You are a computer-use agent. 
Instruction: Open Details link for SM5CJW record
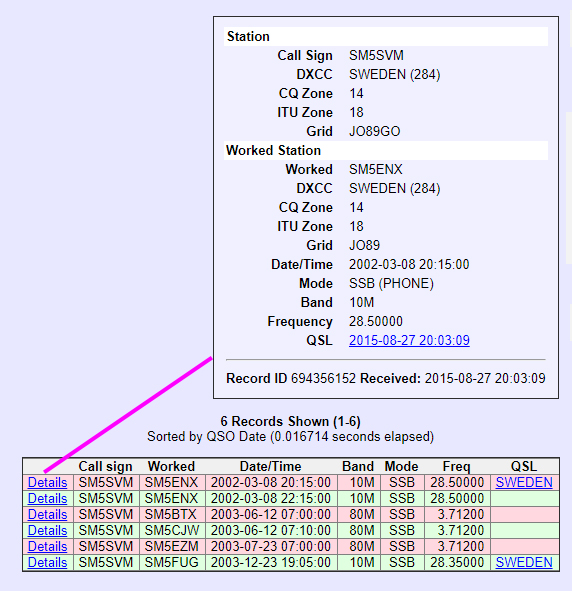point(47,530)
